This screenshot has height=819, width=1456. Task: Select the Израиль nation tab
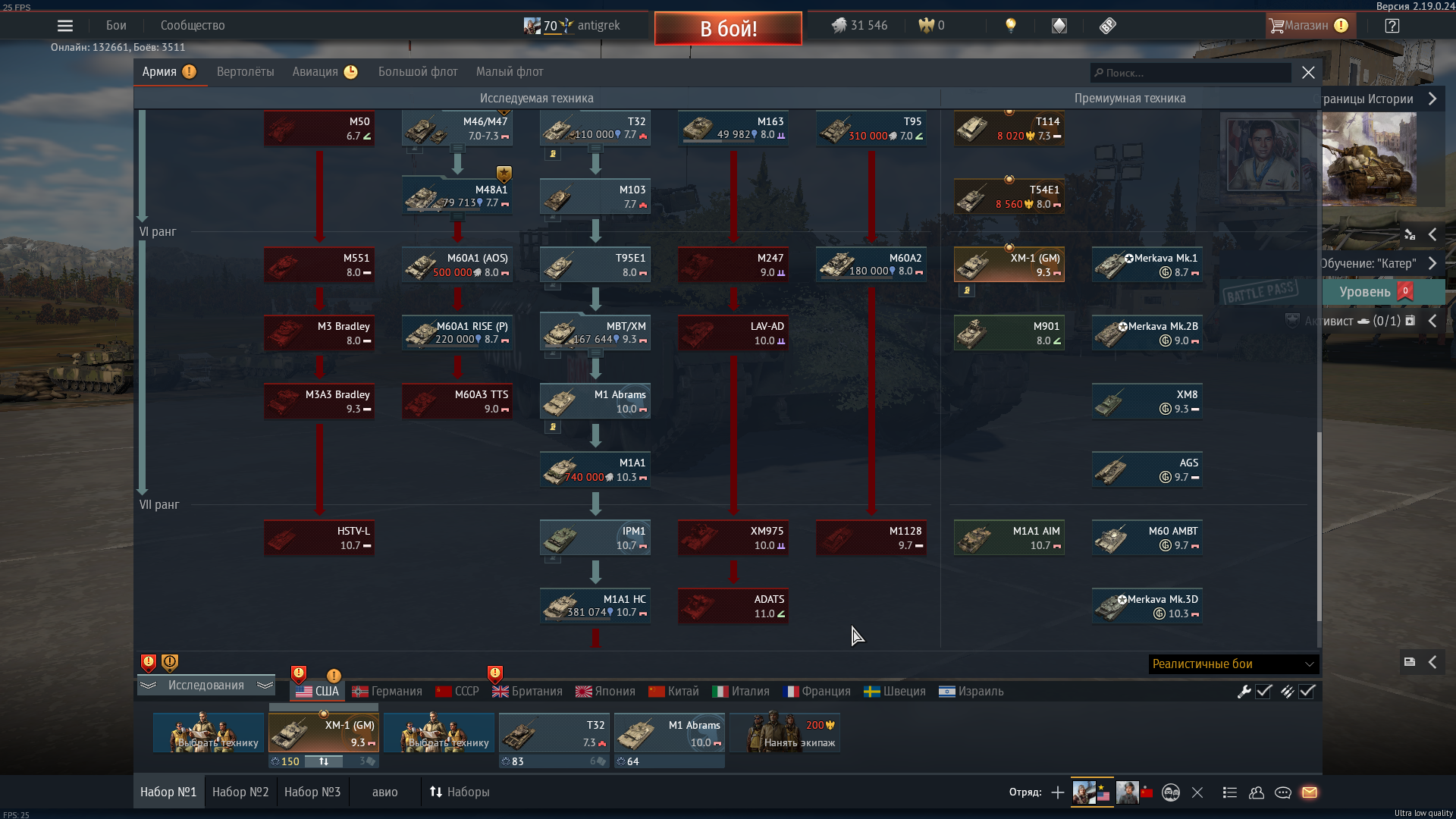(971, 692)
